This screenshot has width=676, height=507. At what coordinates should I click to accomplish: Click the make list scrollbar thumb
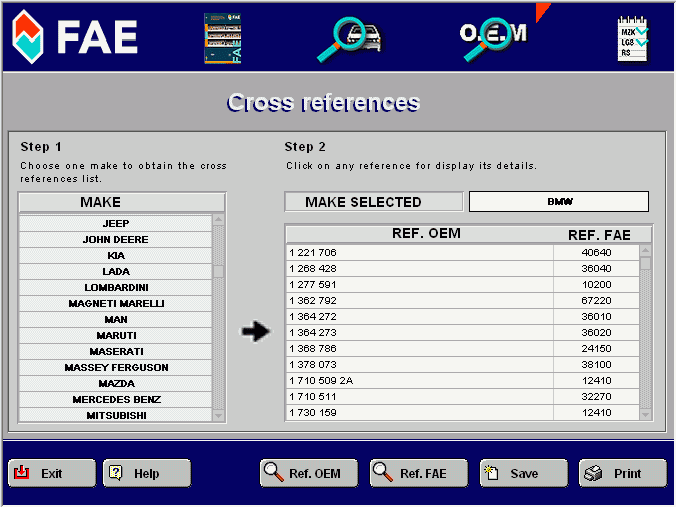coord(219,272)
